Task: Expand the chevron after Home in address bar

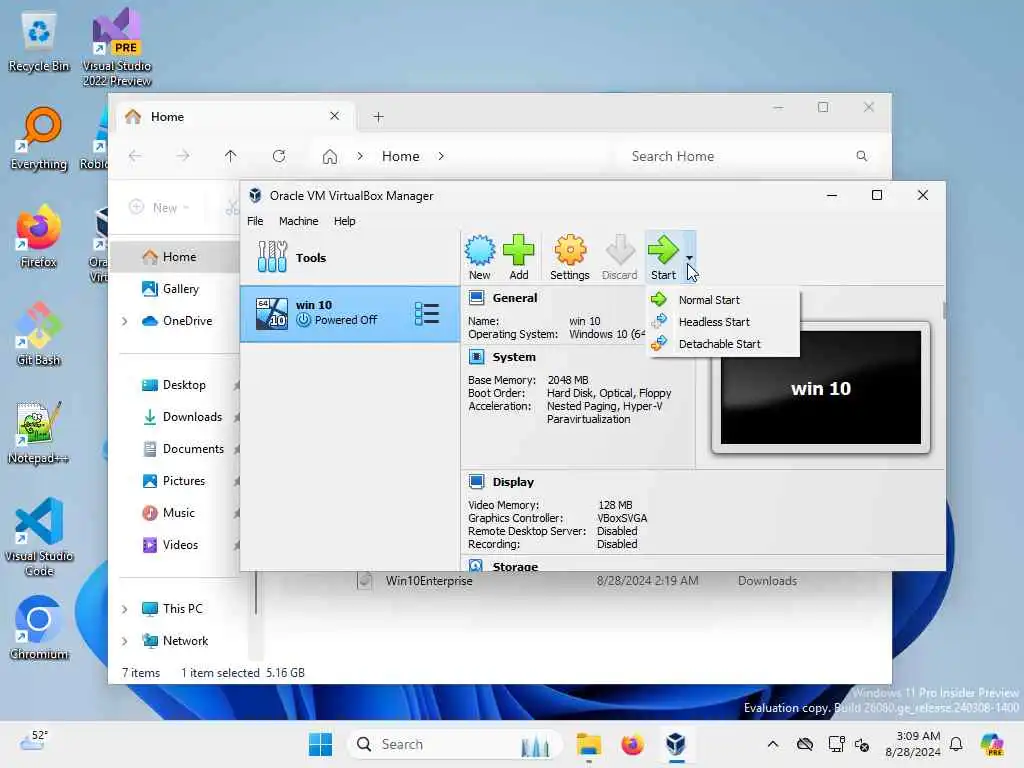Action: tap(441, 156)
